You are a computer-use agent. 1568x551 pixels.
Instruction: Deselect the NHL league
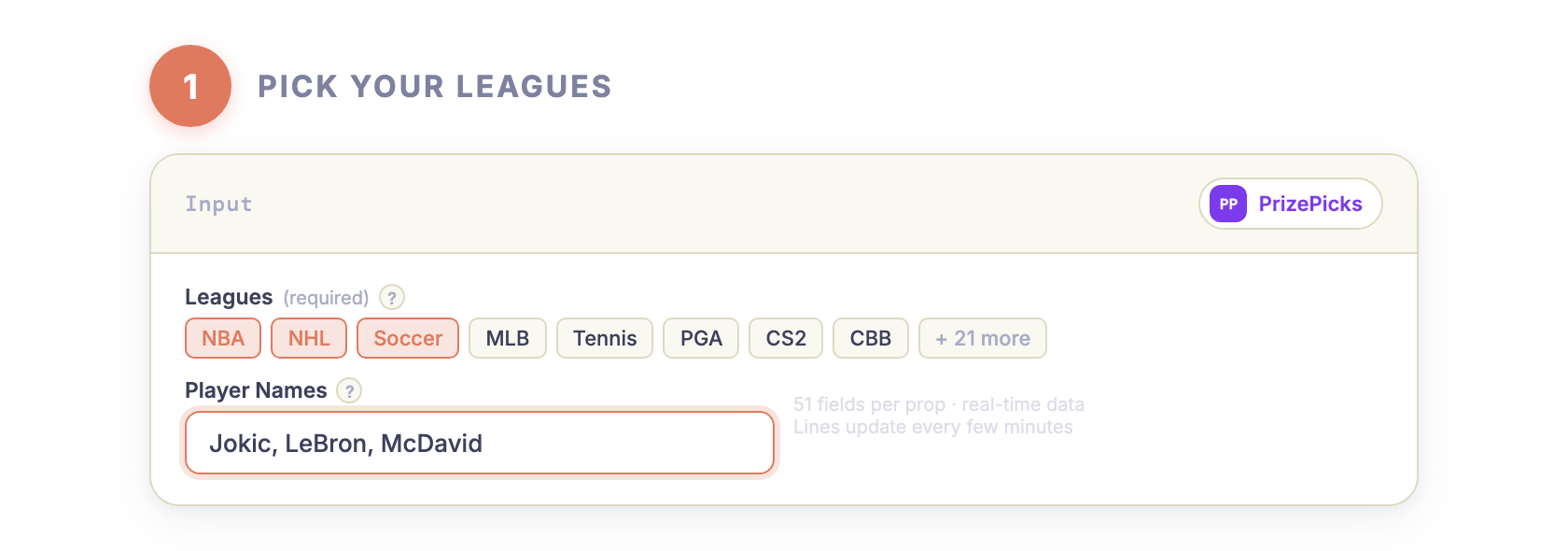point(308,338)
